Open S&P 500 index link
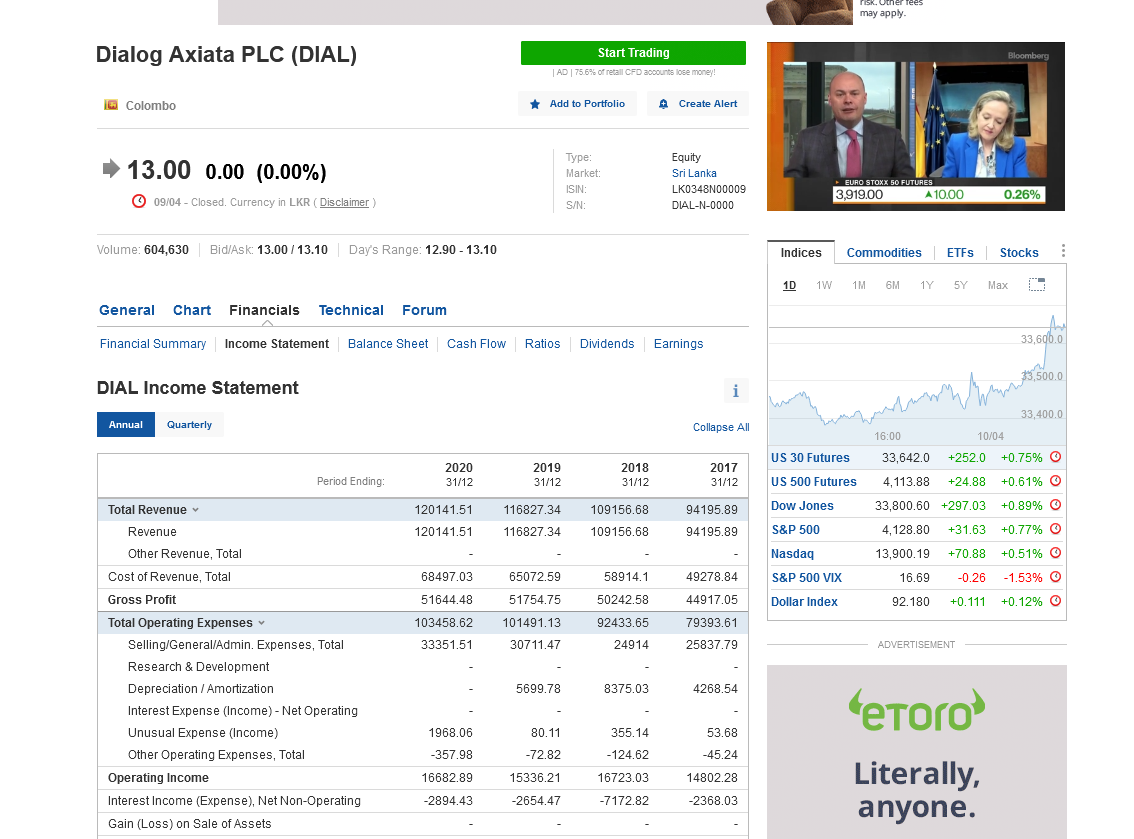This screenshot has width=1134, height=839. coord(796,529)
